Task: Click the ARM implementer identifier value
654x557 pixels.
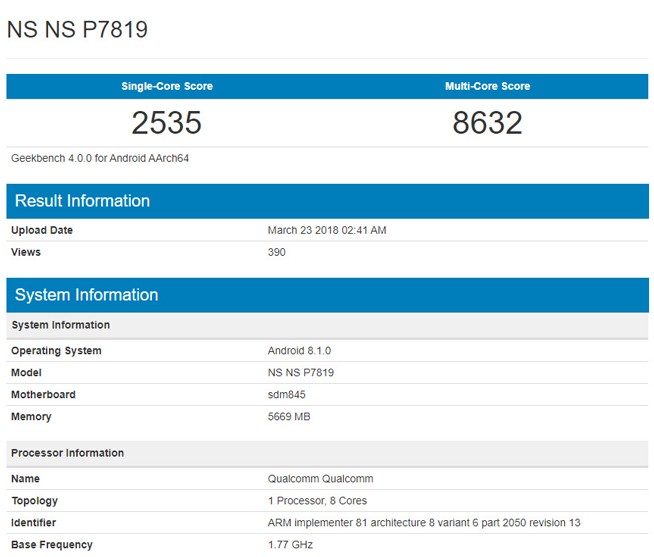Action: (424, 523)
